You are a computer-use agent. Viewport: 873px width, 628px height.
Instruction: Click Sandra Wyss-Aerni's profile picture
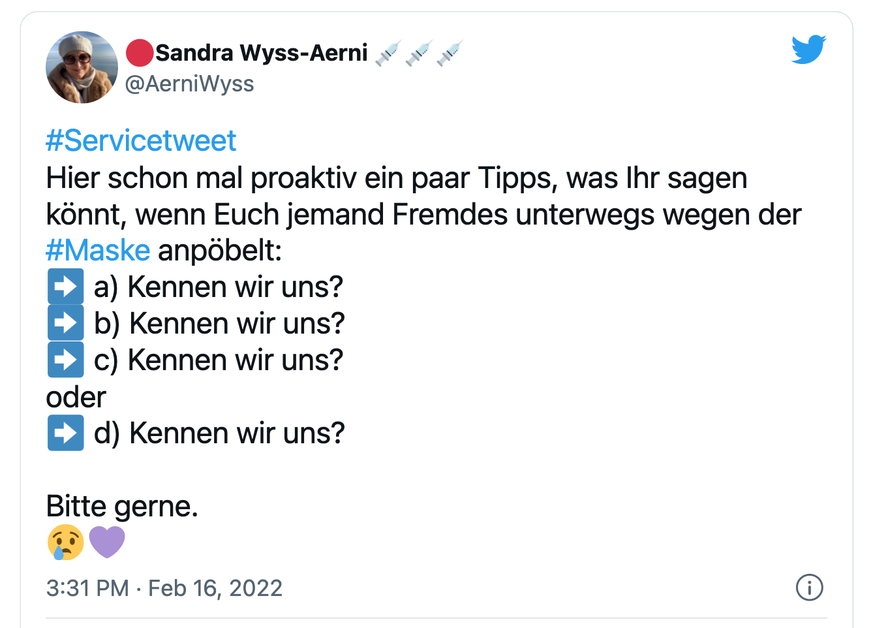[82, 67]
